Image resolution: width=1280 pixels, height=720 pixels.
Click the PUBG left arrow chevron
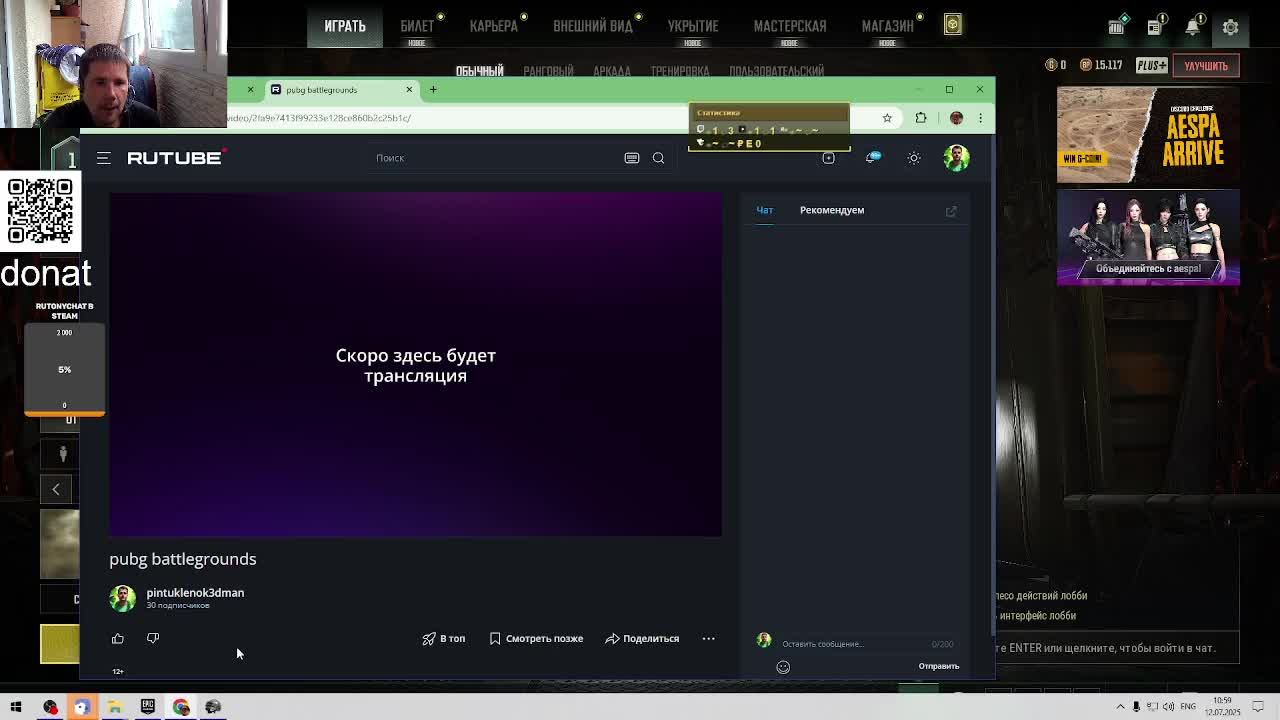(56, 489)
